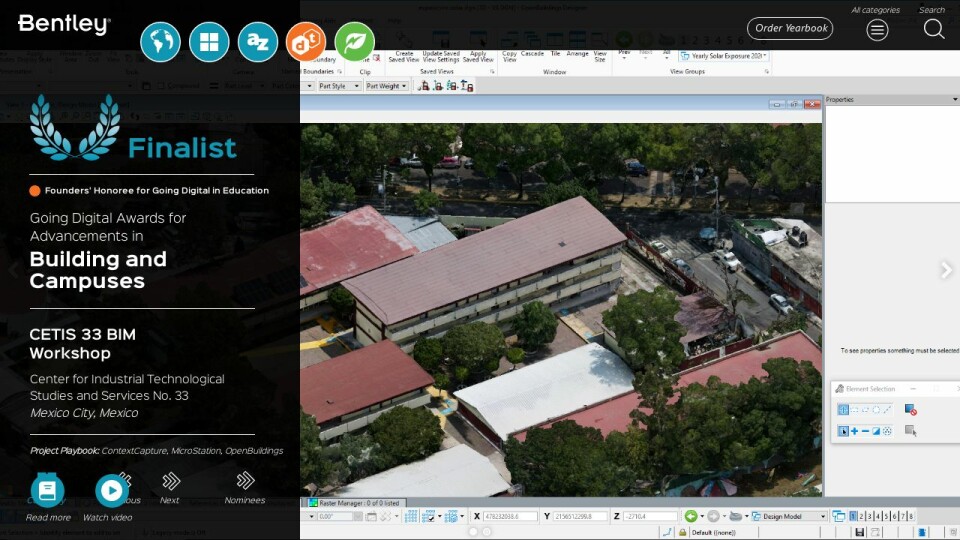Screen dimensions: 960x540
Task: Click the green back arrow button
Action: (691, 517)
